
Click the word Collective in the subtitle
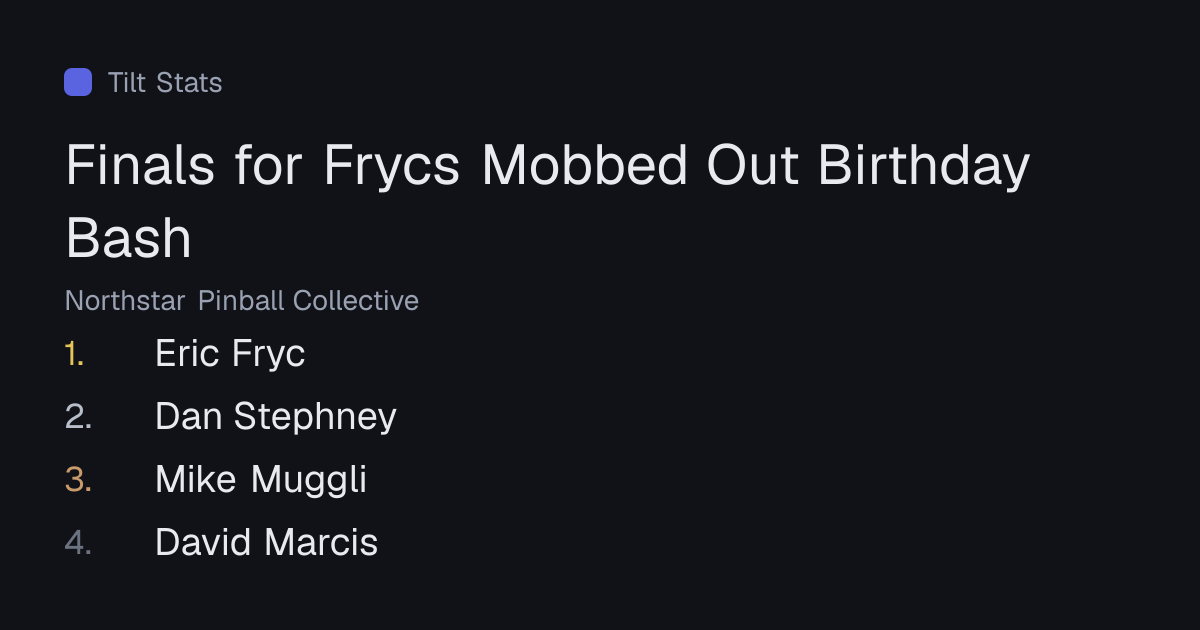(356, 300)
